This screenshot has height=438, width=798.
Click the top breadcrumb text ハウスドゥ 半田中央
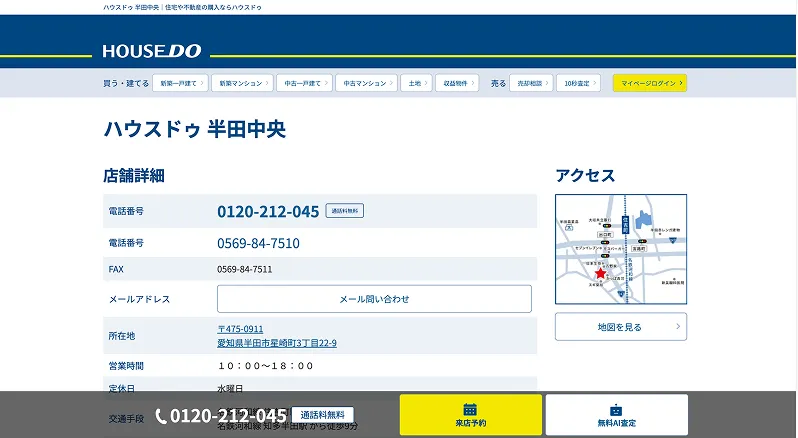point(131,8)
